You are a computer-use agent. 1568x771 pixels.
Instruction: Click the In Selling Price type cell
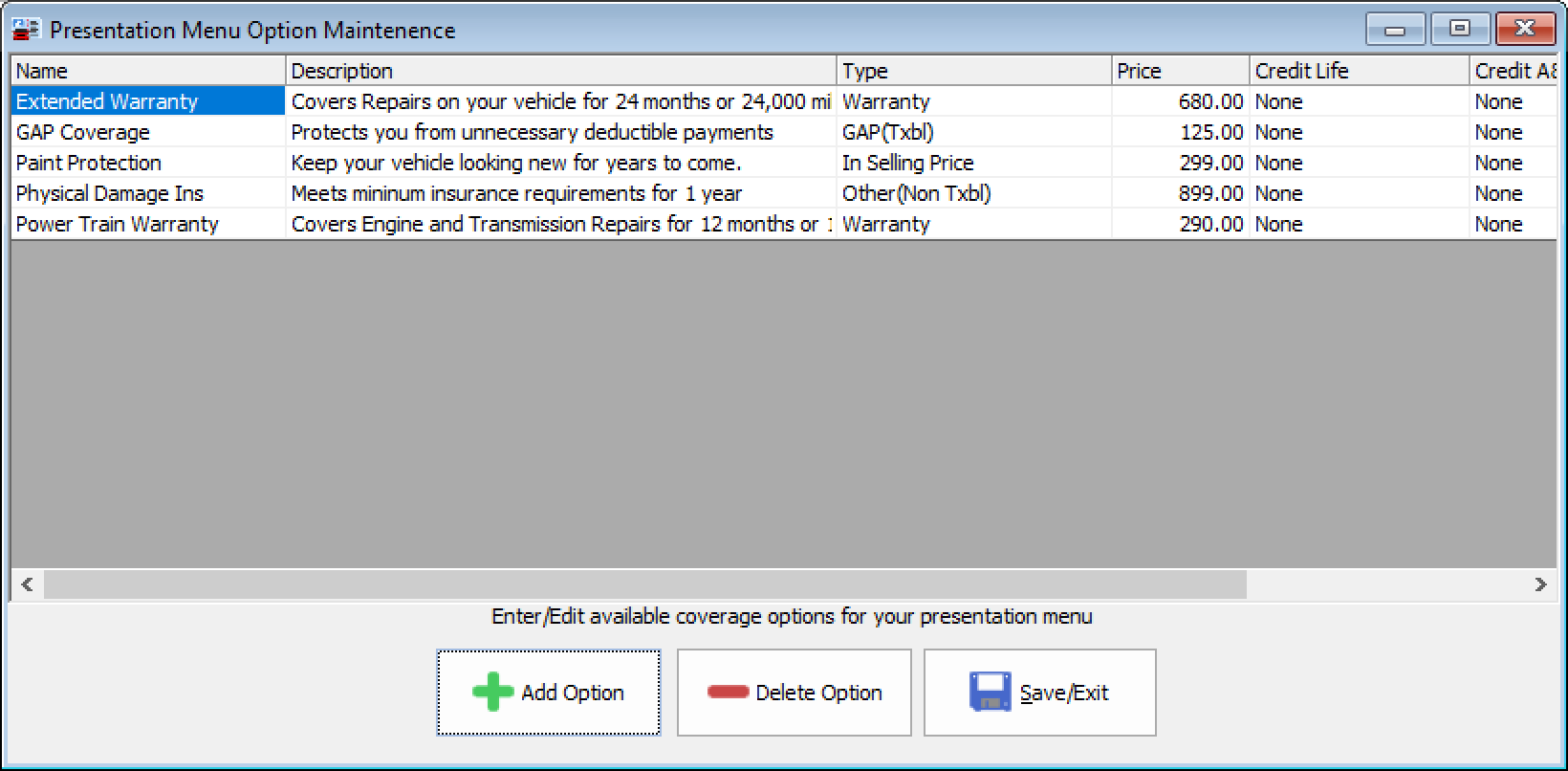pos(907,163)
